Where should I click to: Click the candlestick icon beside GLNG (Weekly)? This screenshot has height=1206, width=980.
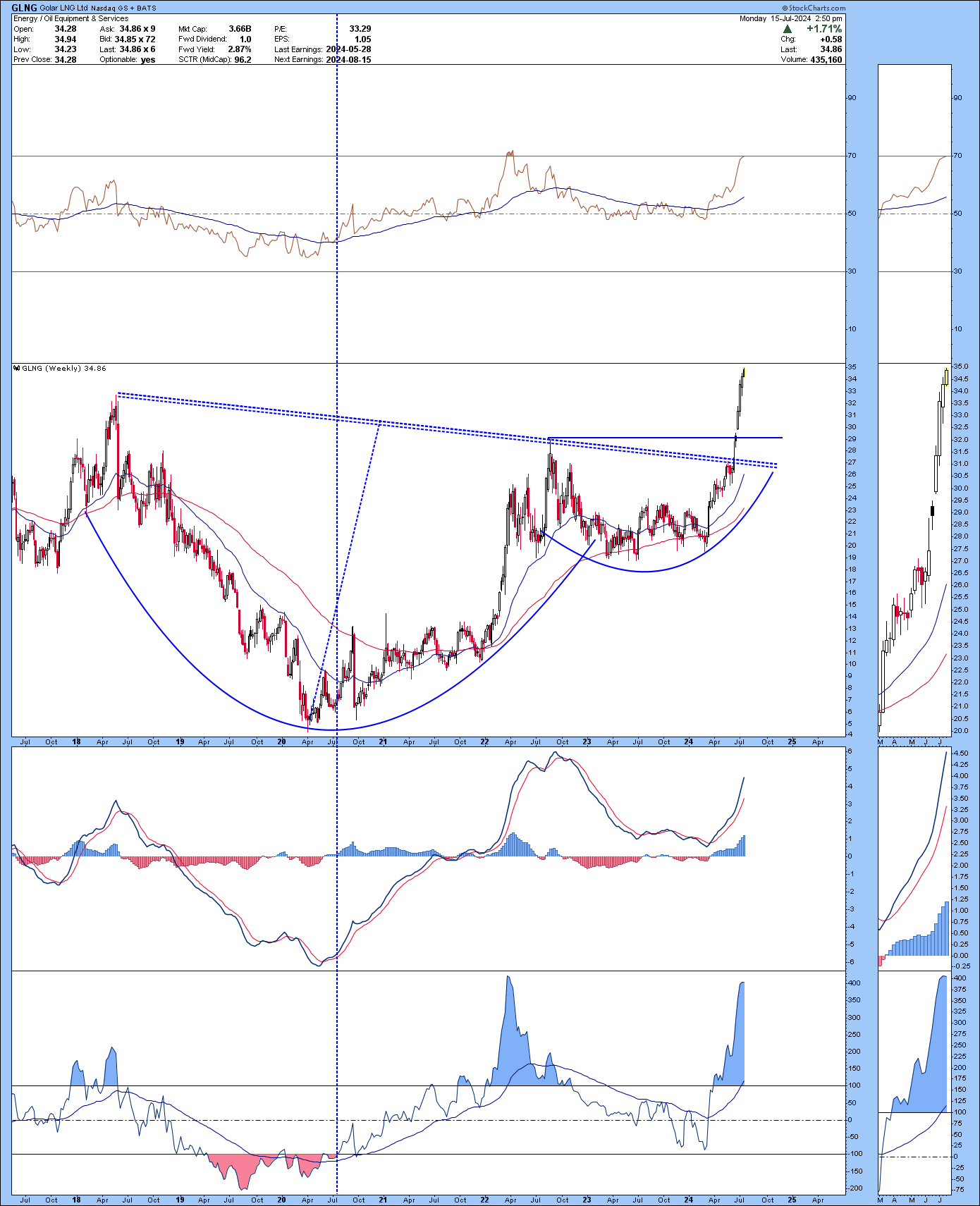tap(17, 368)
